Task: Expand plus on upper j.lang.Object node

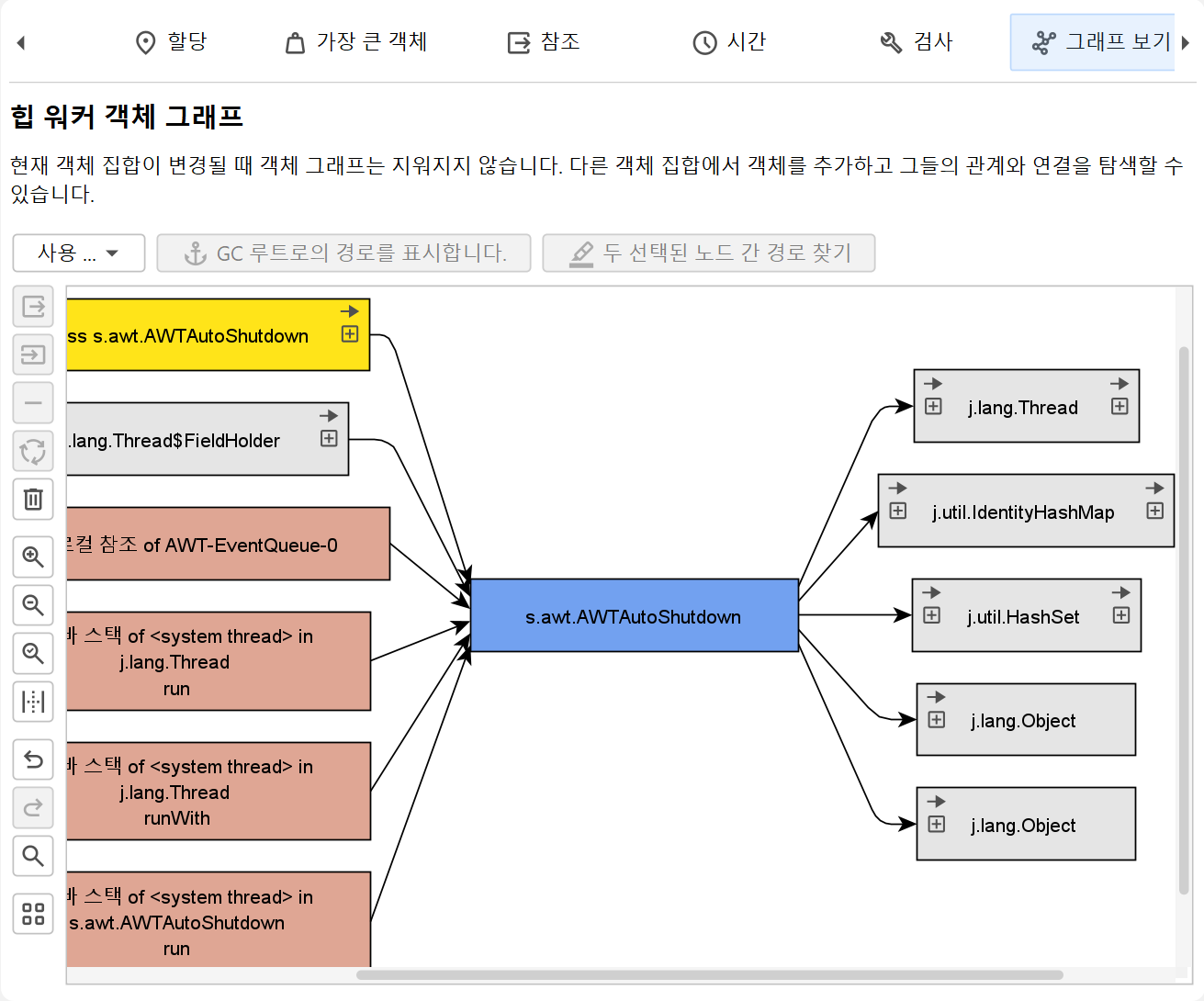Action: (937, 720)
